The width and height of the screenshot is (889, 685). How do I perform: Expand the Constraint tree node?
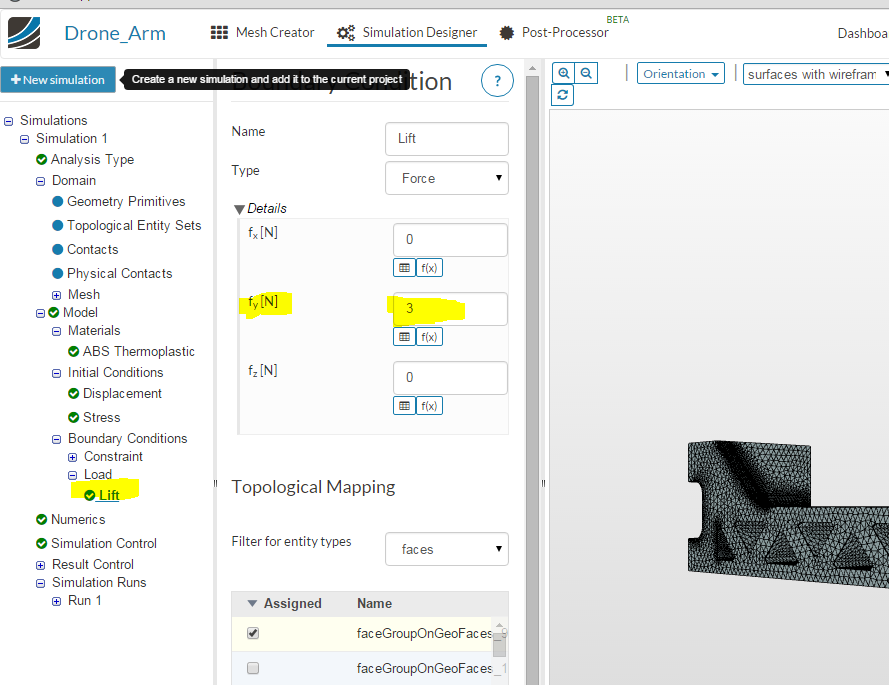[x=73, y=457]
